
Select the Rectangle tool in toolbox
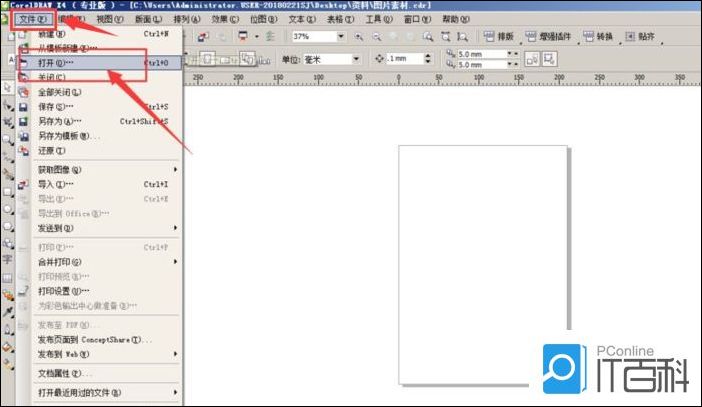pos(8,193)
